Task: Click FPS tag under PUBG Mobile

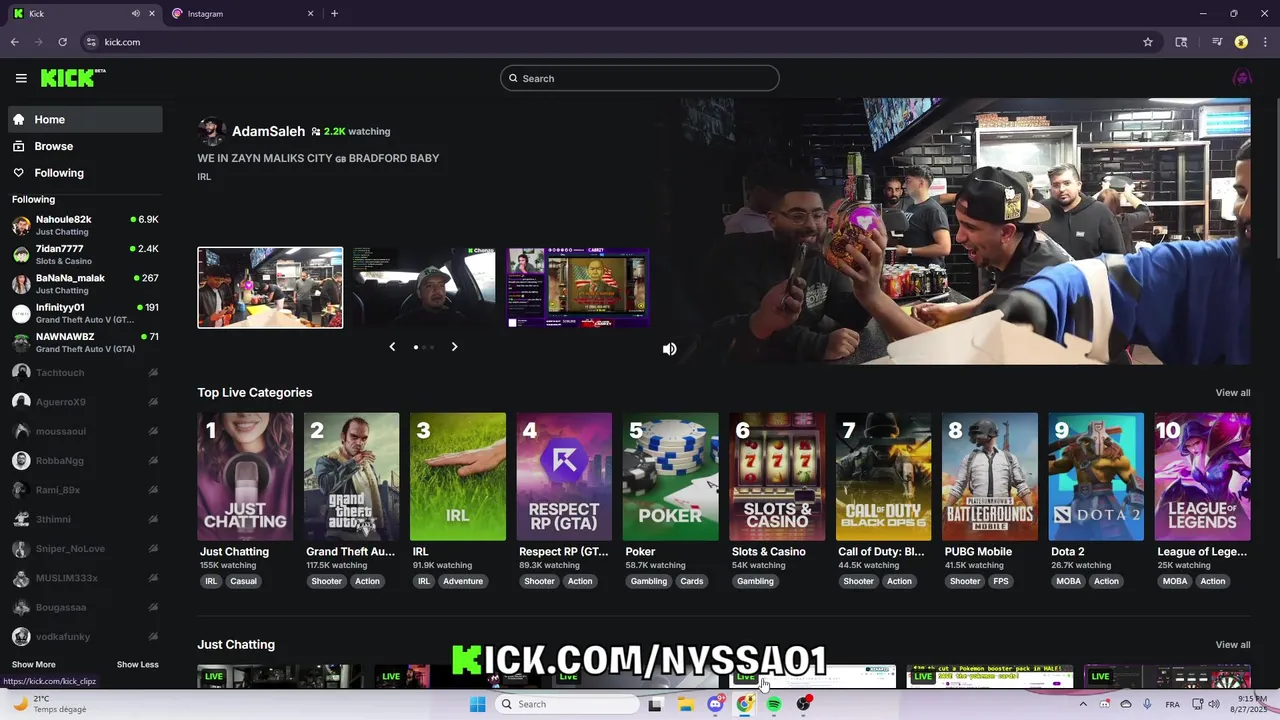Action: click(1001, 581)
